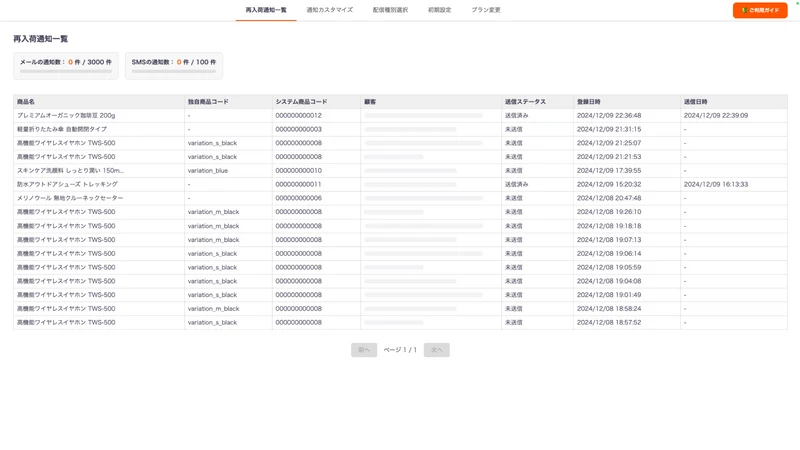Click the 再入荷通知一覧 page heading
800x450 pixels.
(x=41, y=39)
